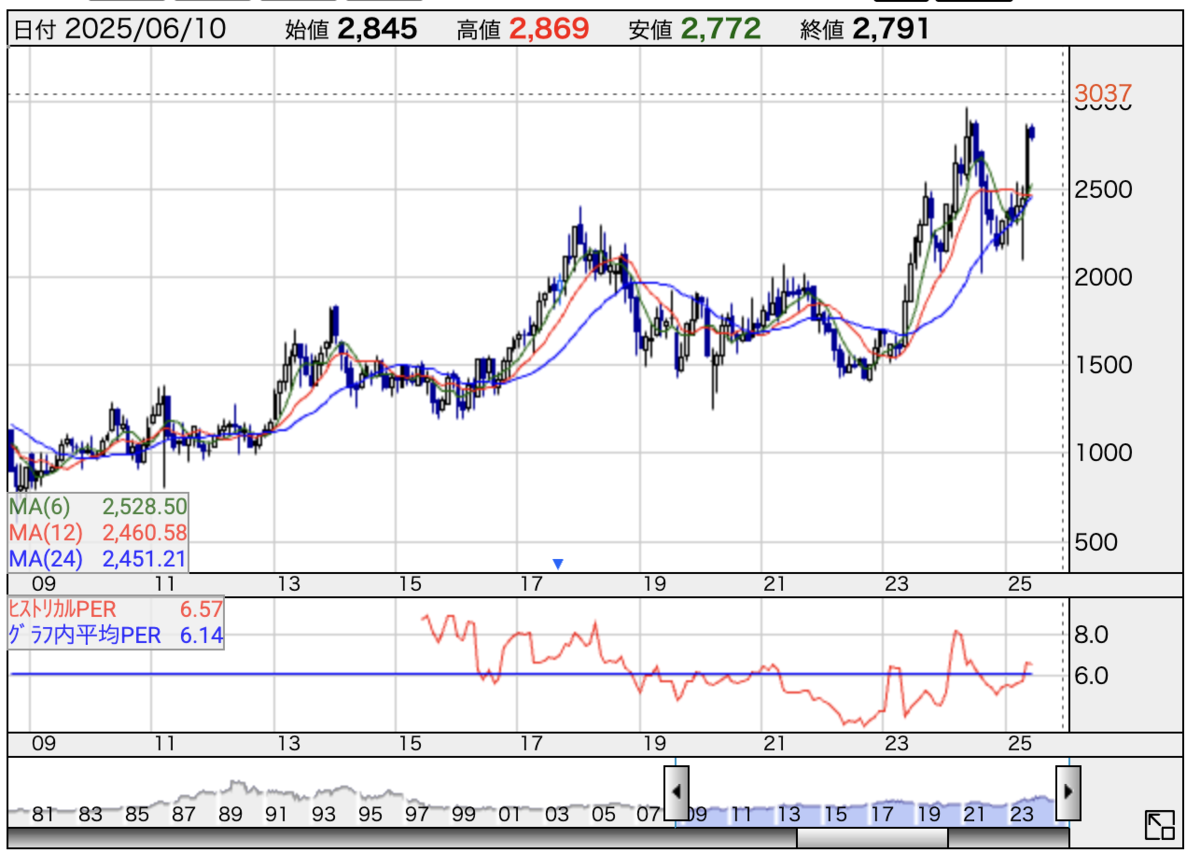Click the 高値 value 2,869

click(549, 30)
